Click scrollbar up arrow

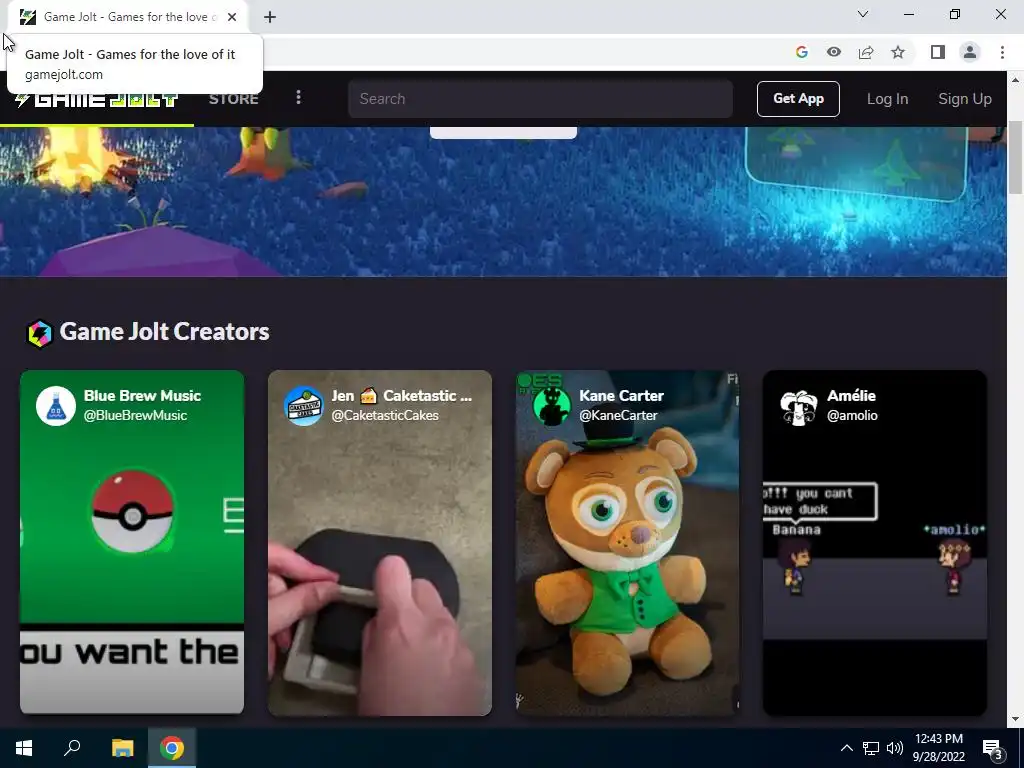coord(1015,80)
